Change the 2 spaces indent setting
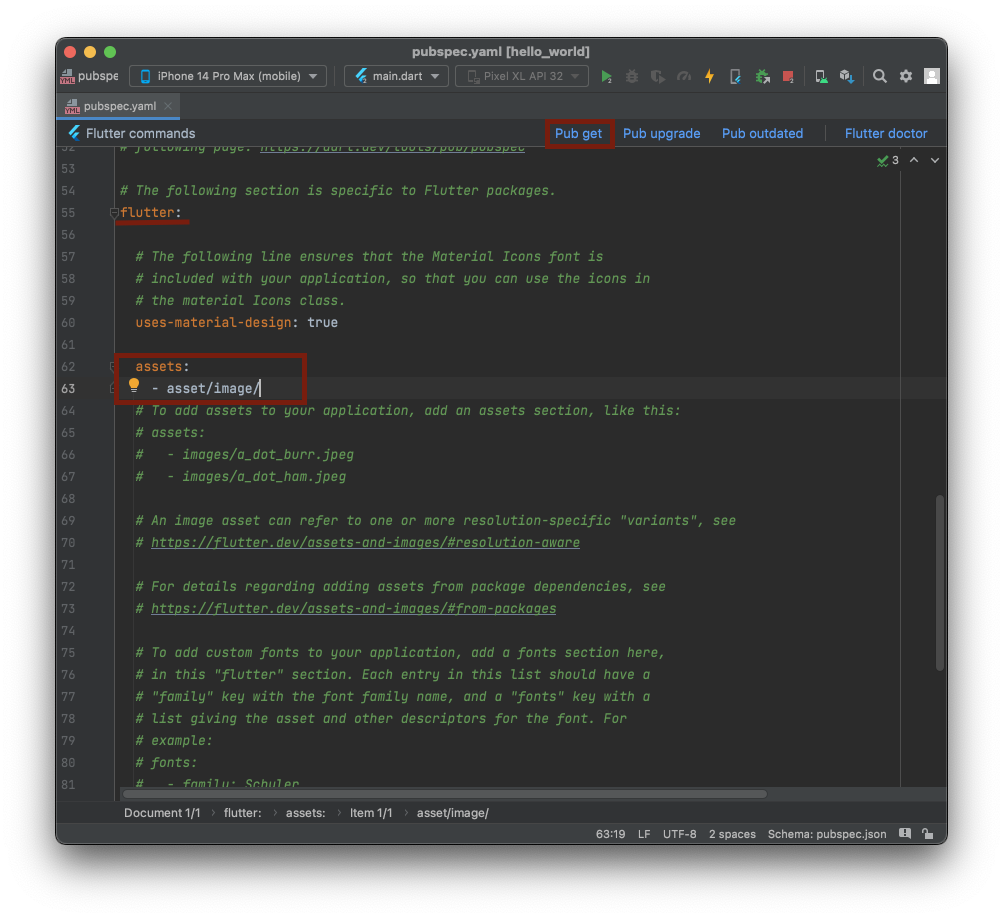This screenshot has height=918, width=1003. [732, 834]
